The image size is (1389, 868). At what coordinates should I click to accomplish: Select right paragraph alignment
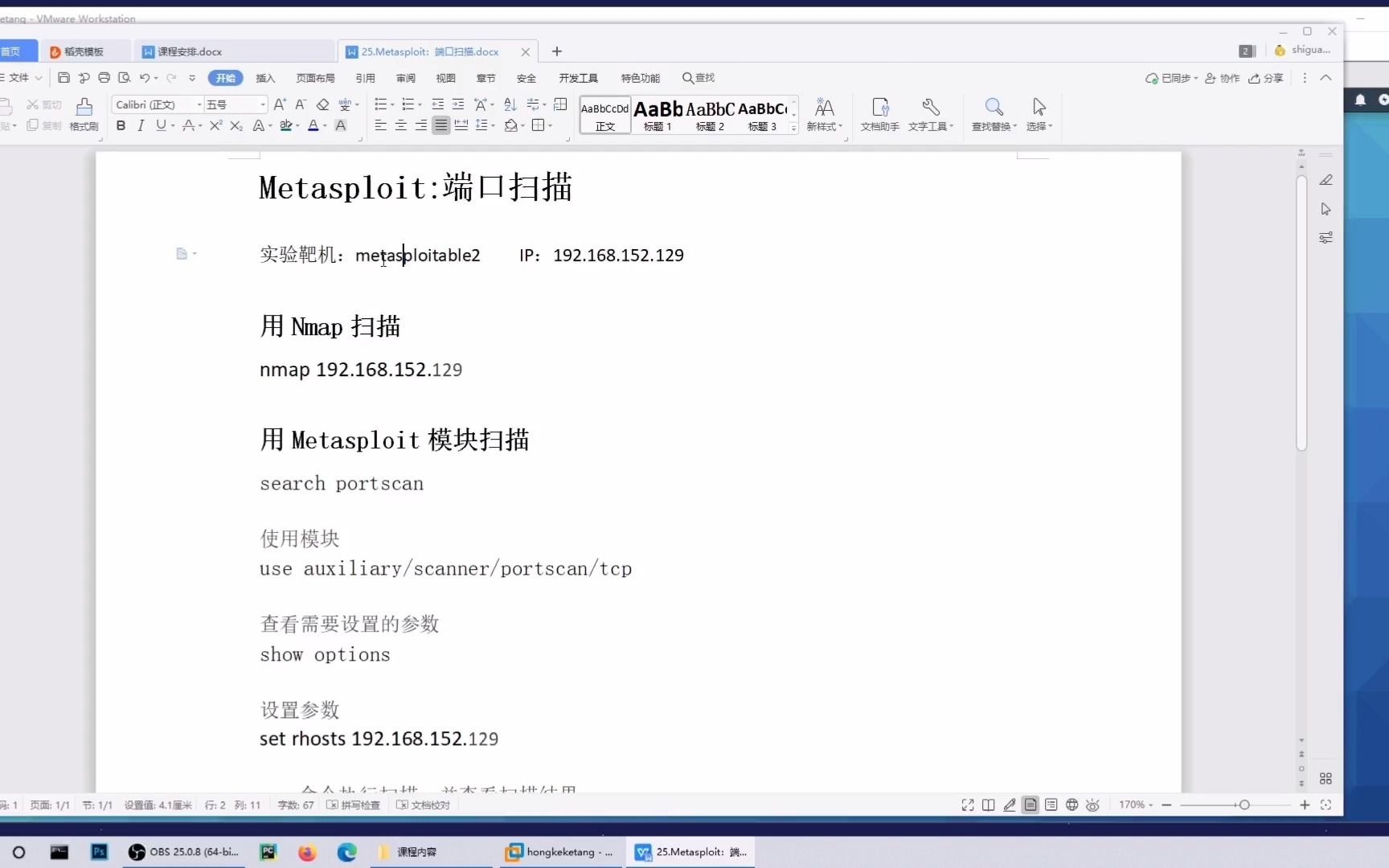421,125
